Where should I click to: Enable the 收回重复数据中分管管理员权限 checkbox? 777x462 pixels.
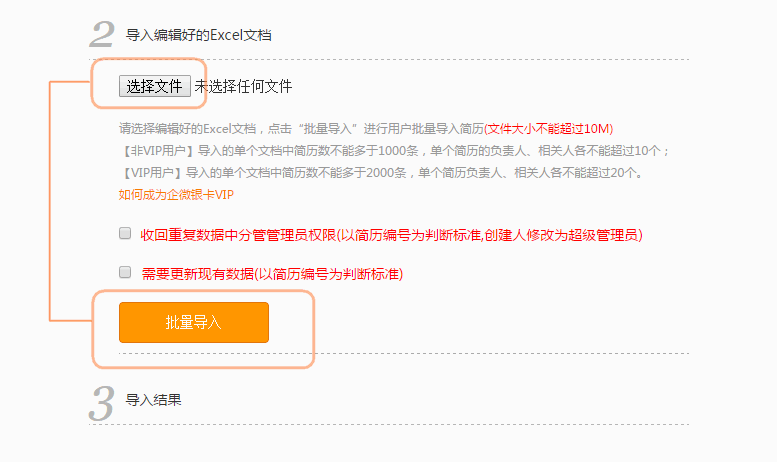(x=125, y=233)
